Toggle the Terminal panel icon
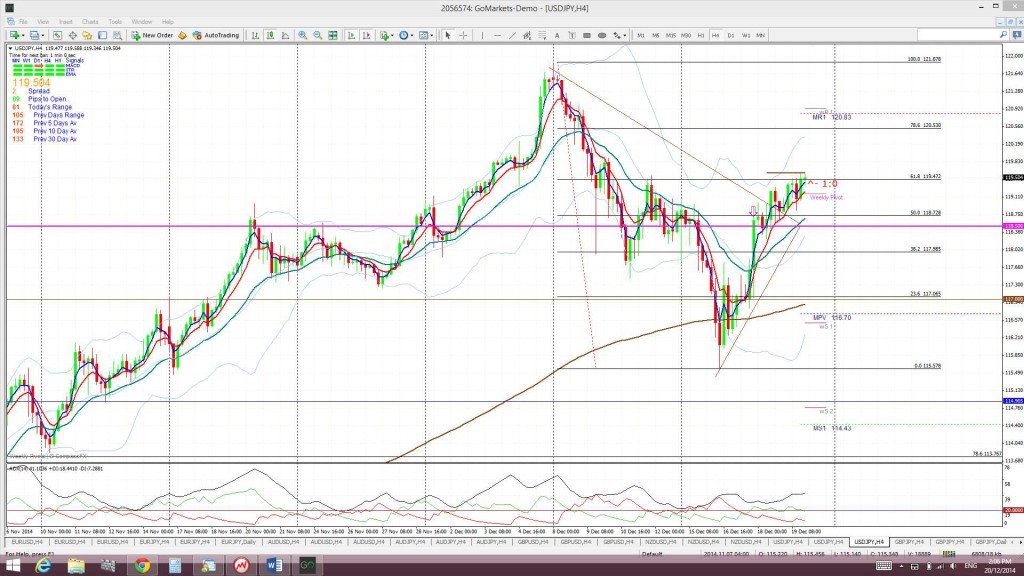1024x576 pixels. [x=103, y=35]
